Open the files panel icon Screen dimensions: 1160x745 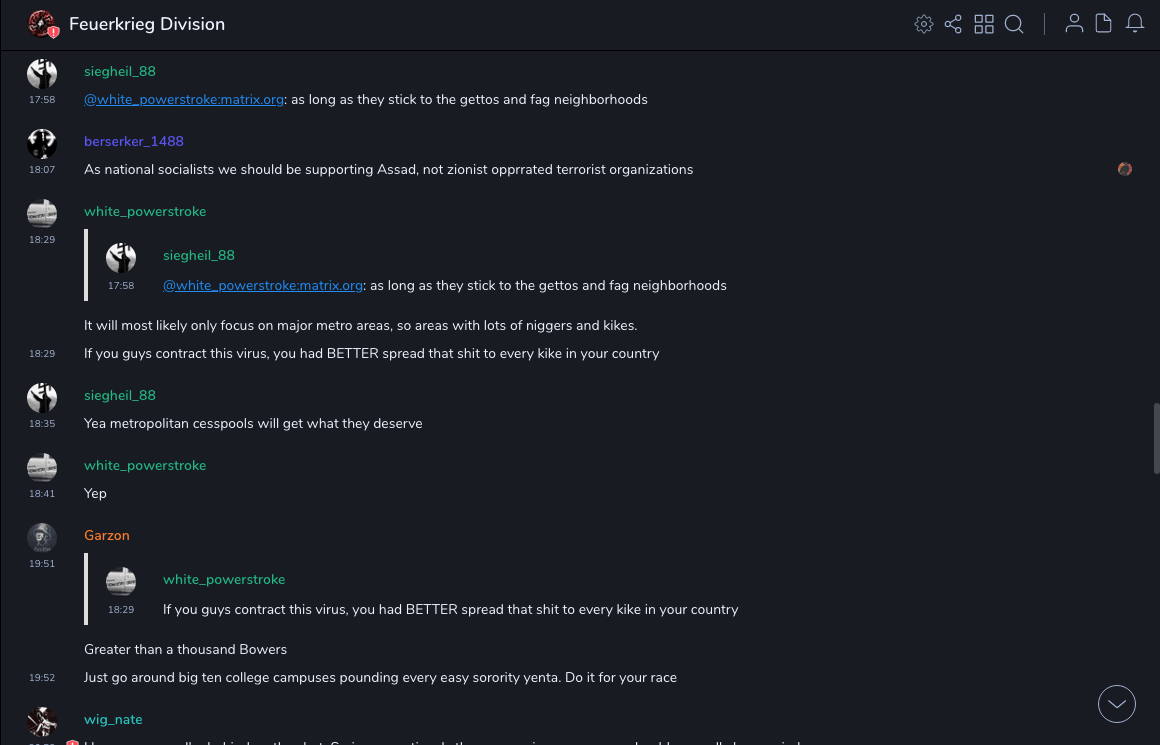(x=1104, y=24)
